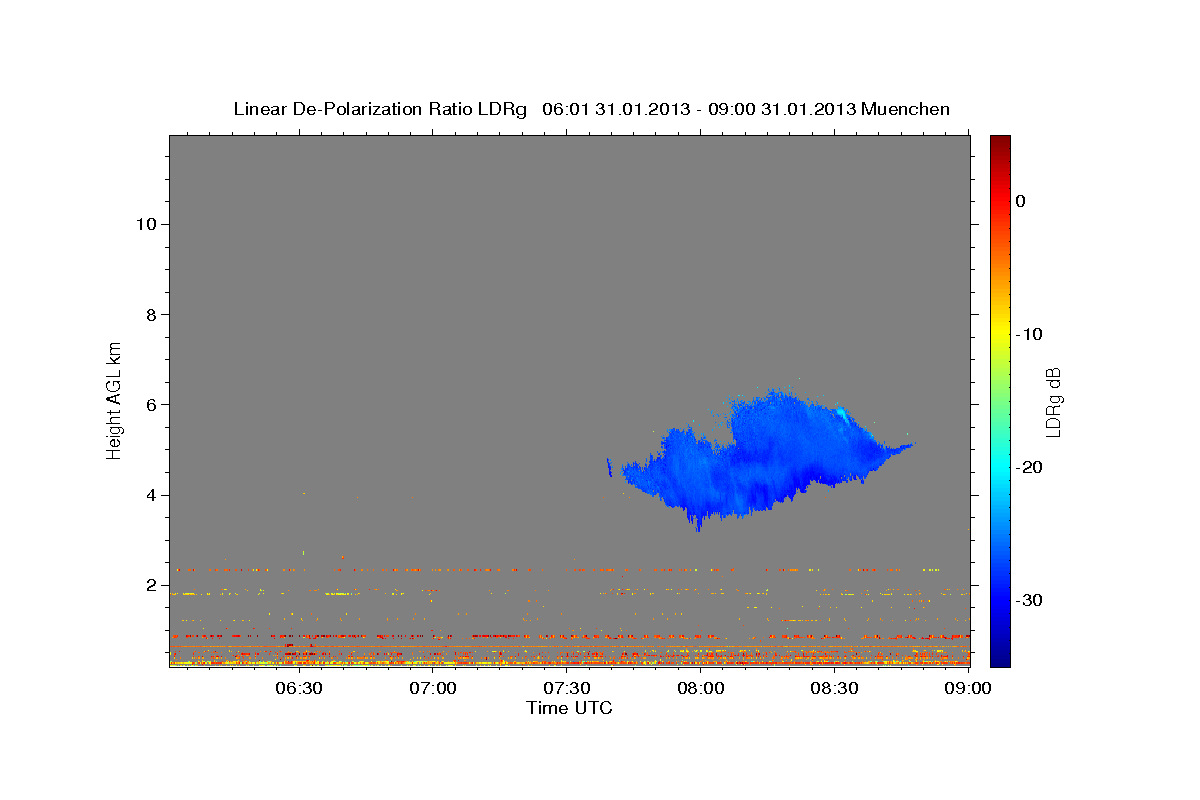Image resolution: width=1200 pixels, height=800 pixels.
Task: Click the dark blue bottom of colorbar
Action: tap(1000, 655)
